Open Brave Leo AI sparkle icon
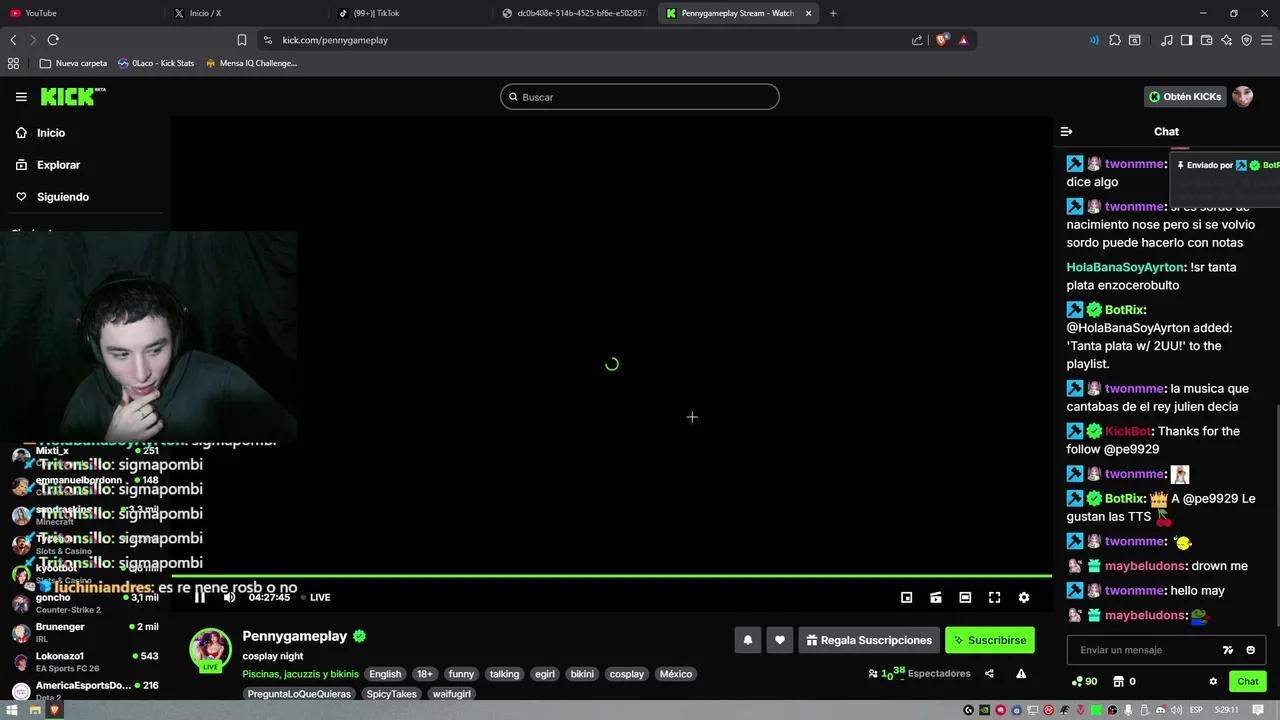 (x=1226, y=40)
